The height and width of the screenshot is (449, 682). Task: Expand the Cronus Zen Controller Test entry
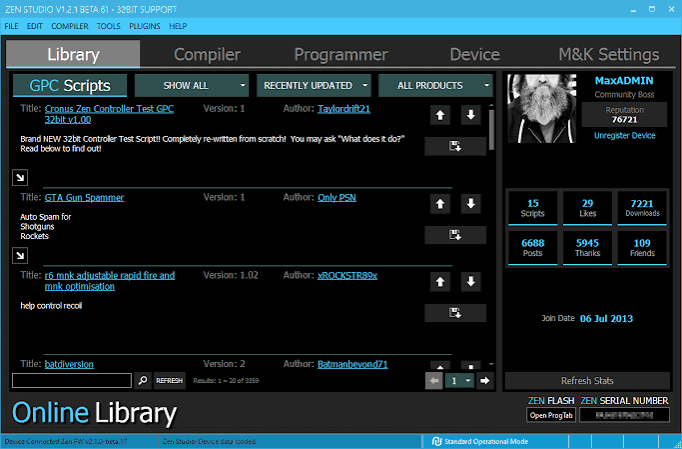[20, 178]
